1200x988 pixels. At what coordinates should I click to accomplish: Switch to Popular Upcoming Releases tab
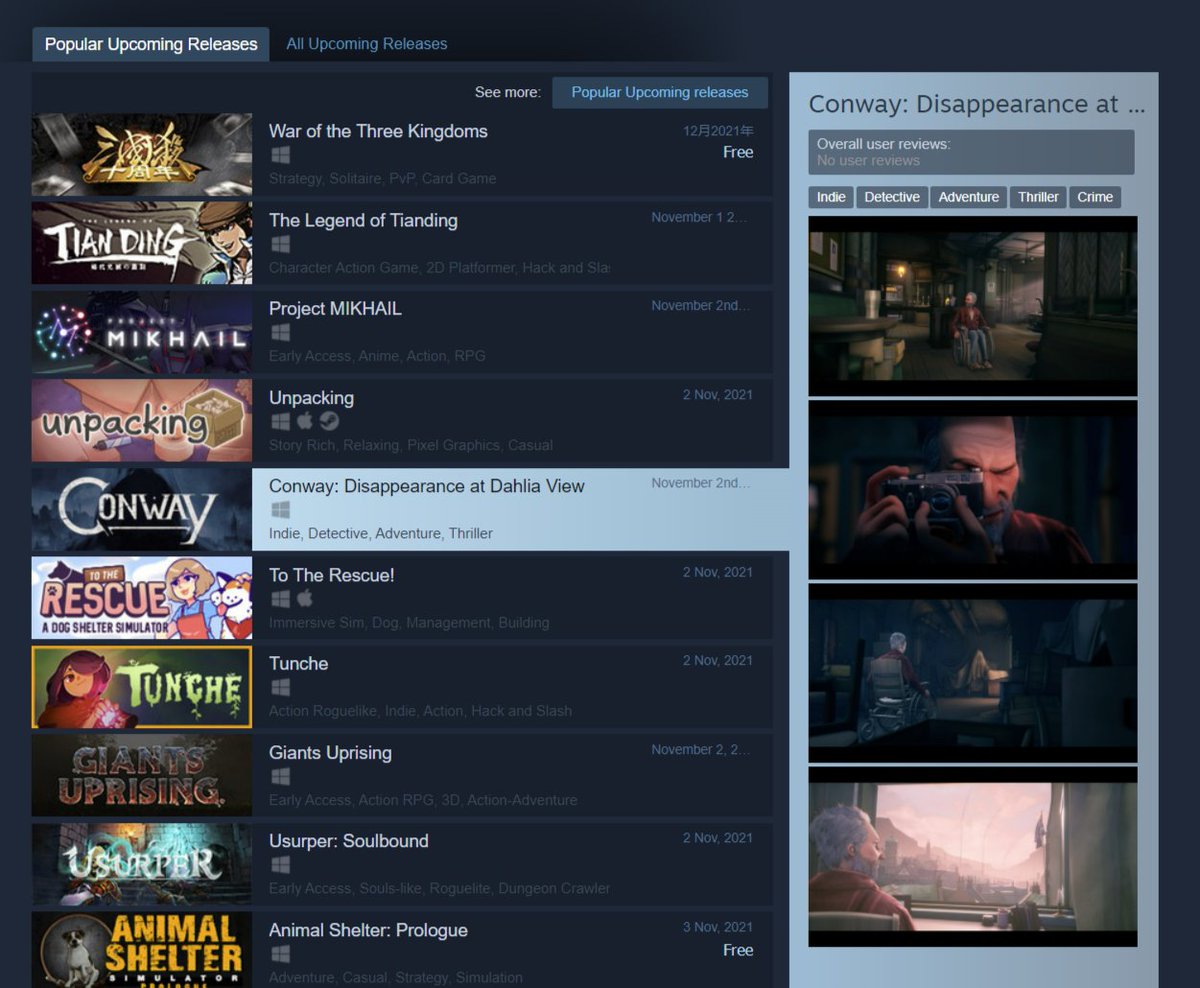tap(151, 44)
